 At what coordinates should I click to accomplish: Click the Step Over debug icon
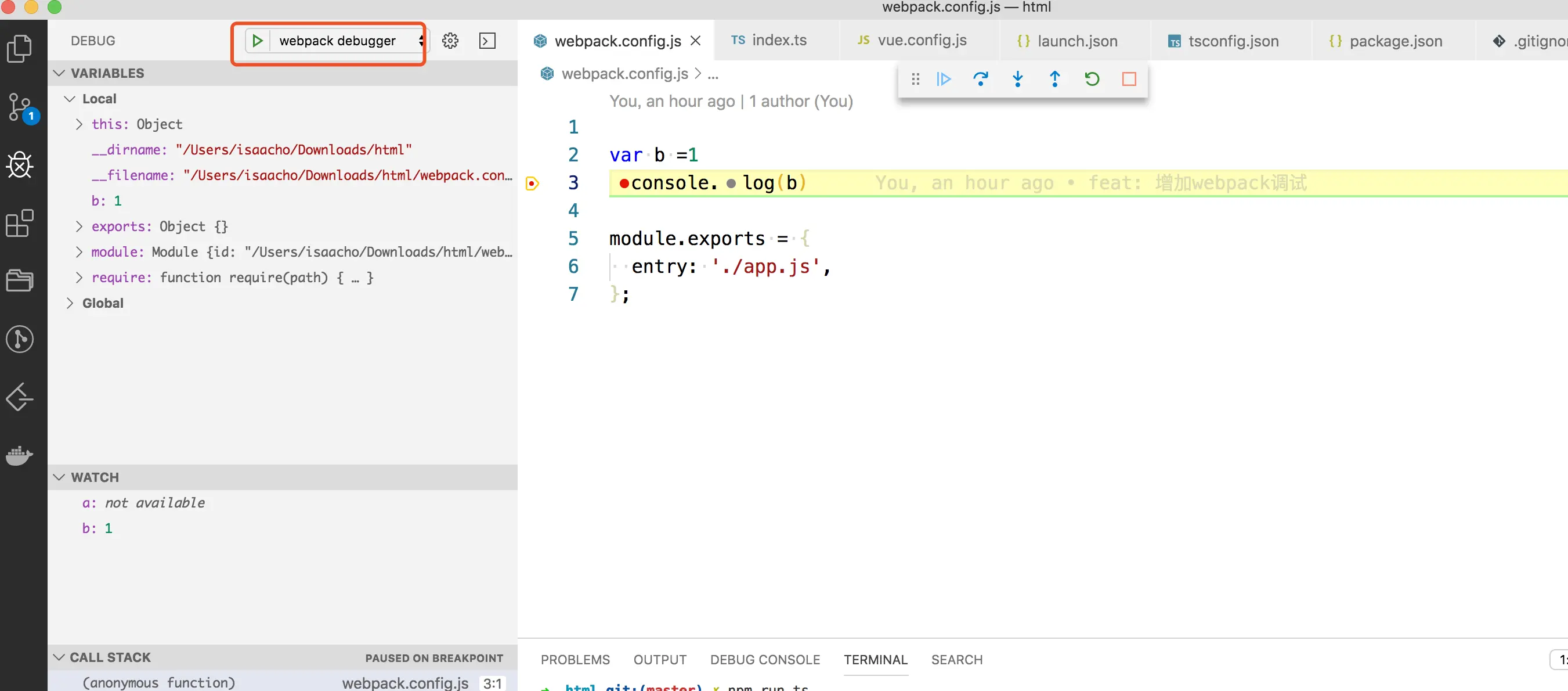[x=981, y=79]
